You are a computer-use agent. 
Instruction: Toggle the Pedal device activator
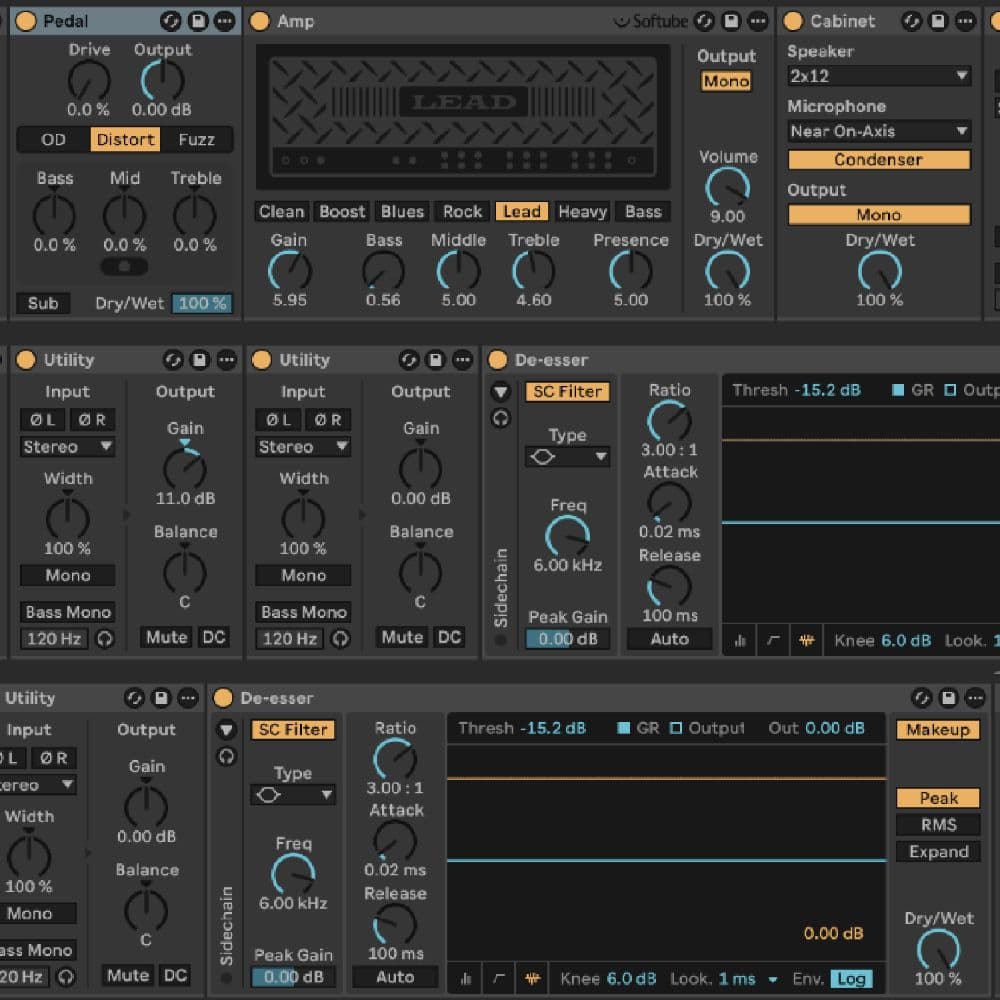(26, 21)
